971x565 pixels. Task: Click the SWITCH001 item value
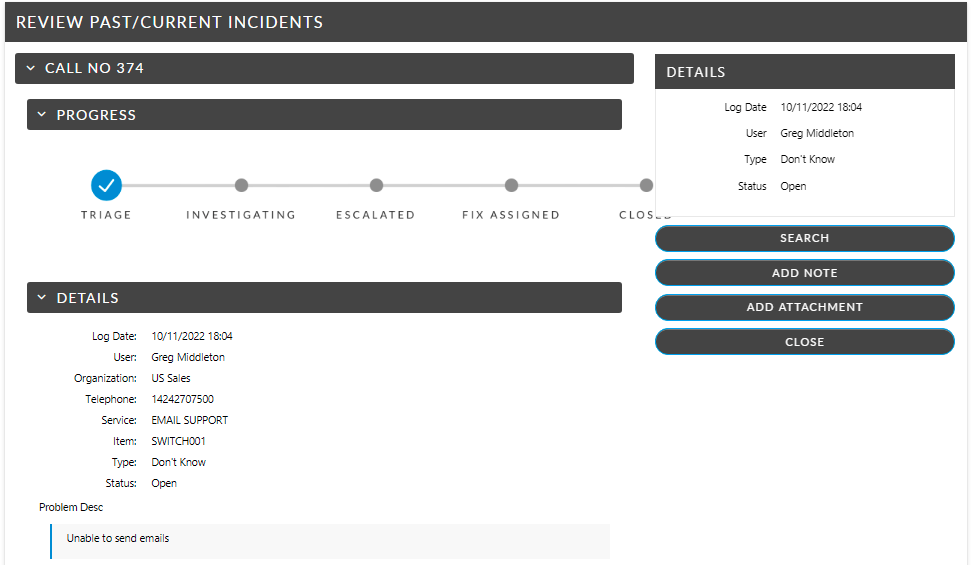[x=178, y=441]
